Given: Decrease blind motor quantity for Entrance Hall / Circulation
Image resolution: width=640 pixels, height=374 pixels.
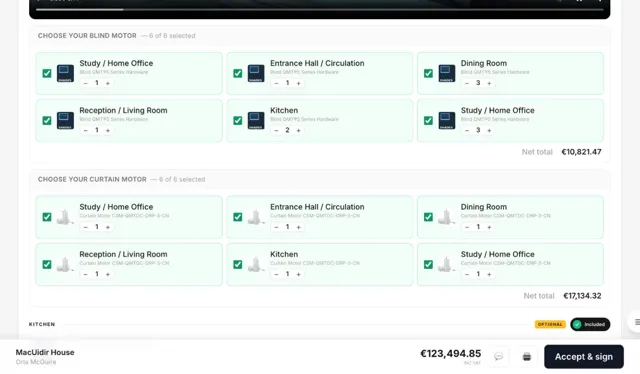Looking at the screenshot, I should (x=276, y=83).
